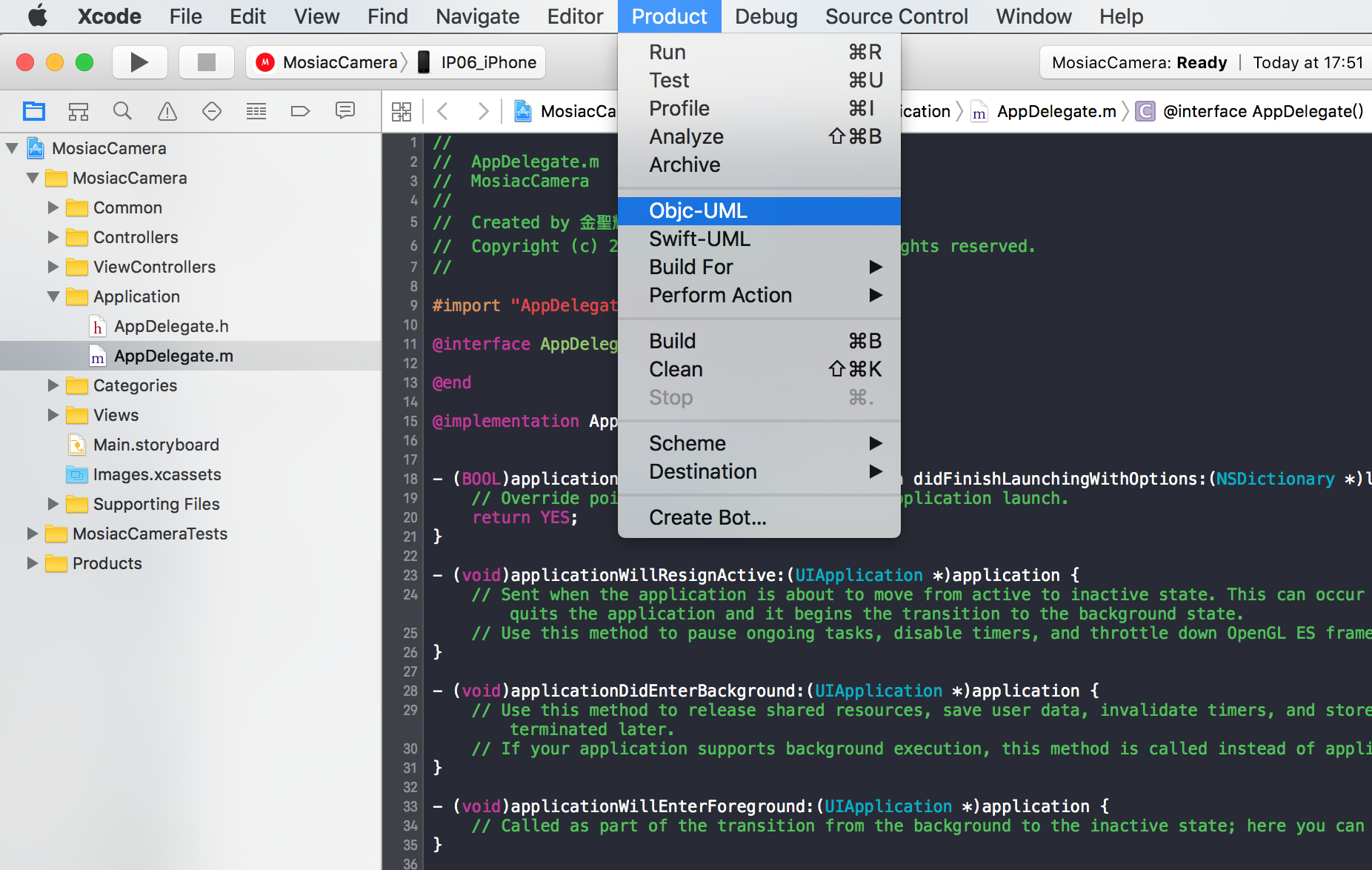The height and width of the screenshot is (870, 1372).
Task: Click the MosiacCamera project icon in jump bar
Action: pyautogui.click(x=523, y=112)
